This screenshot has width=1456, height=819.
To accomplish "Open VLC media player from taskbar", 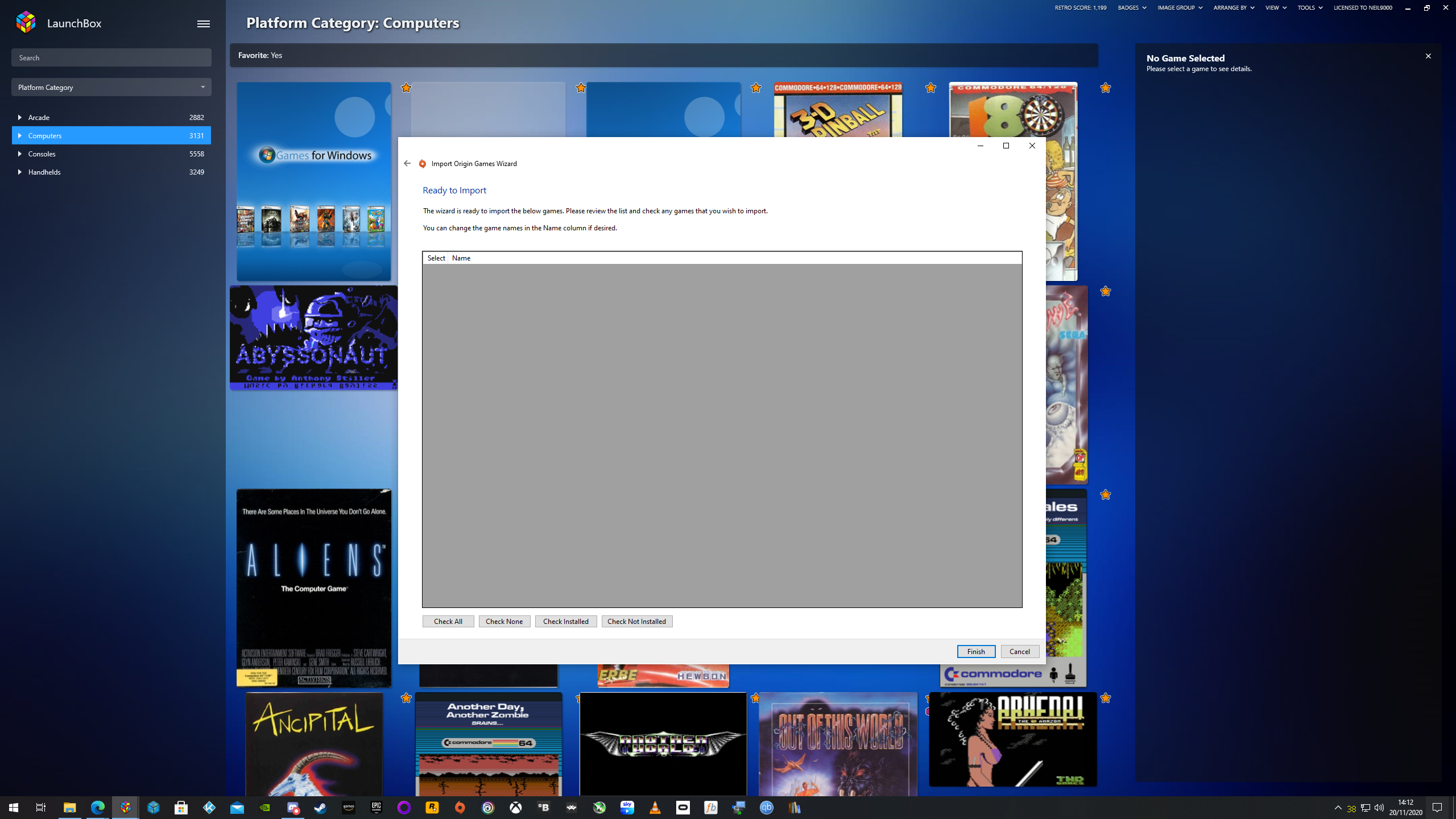I will tap(655, 808).
